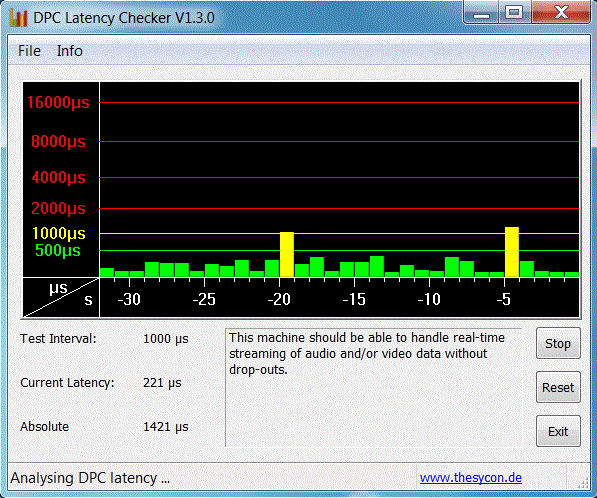Click the Current Latency label
This screenshot has height=498, width=597.
click(67, 383)
